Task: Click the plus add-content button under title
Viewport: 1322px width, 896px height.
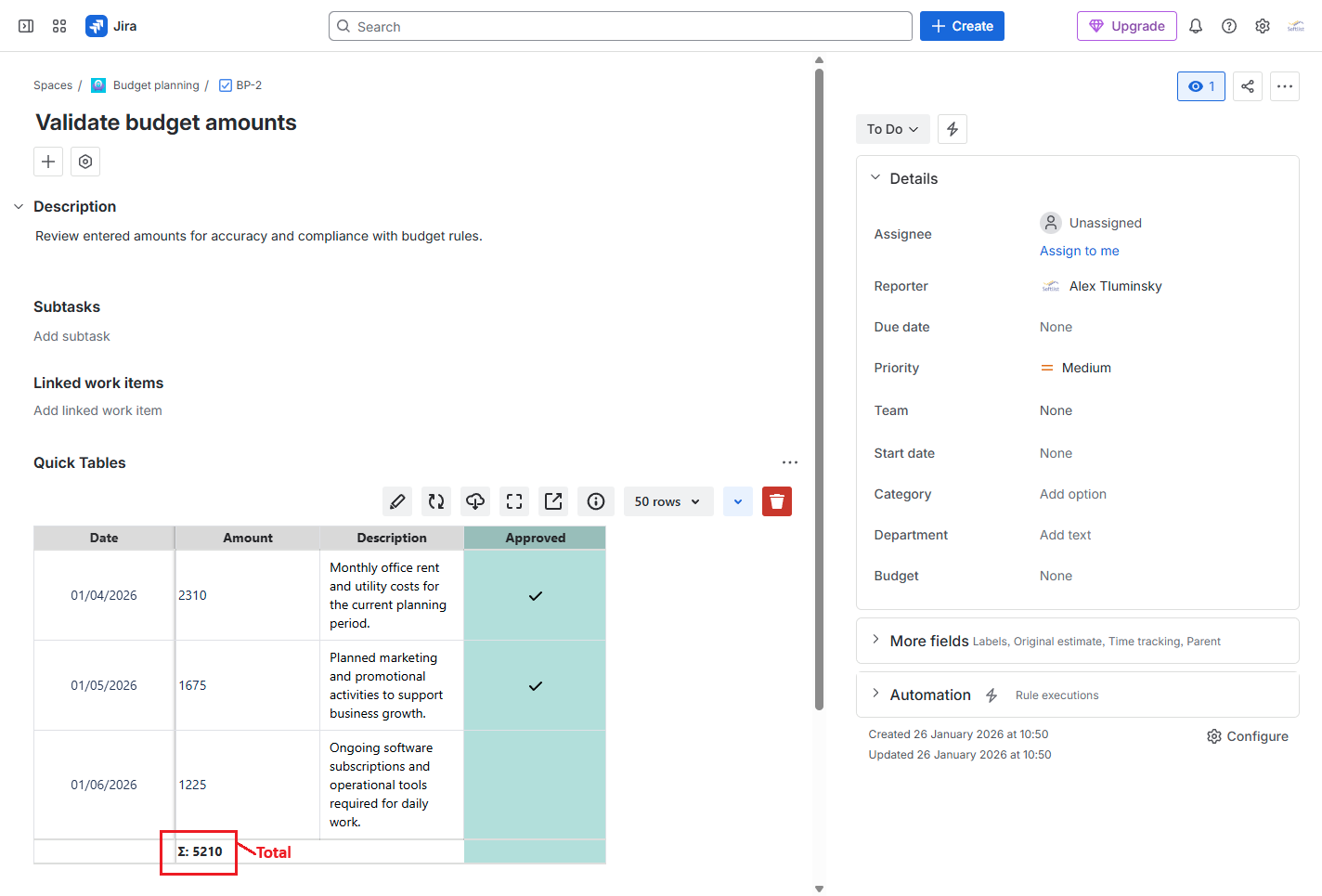Action: click(x=48, y=162)
